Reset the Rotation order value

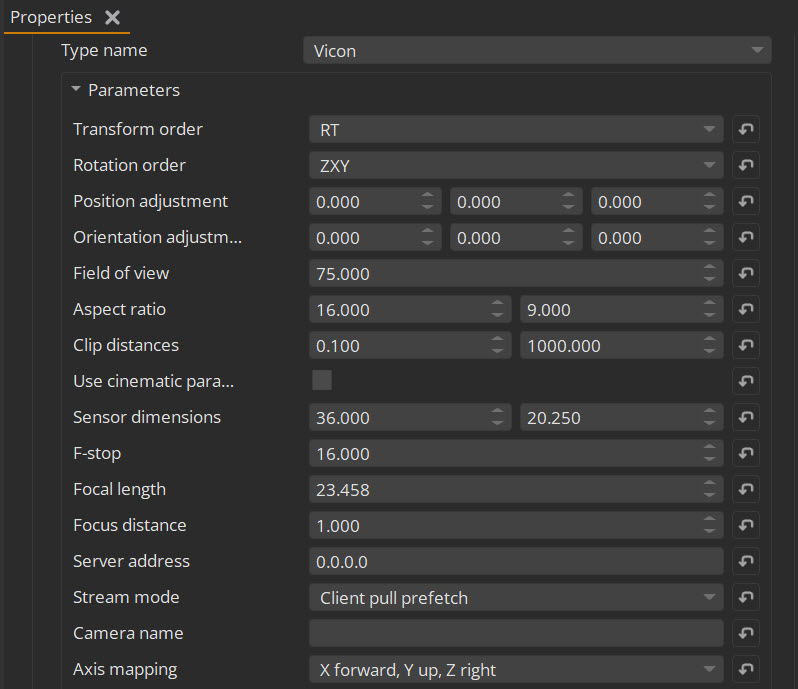coord(745,165)
